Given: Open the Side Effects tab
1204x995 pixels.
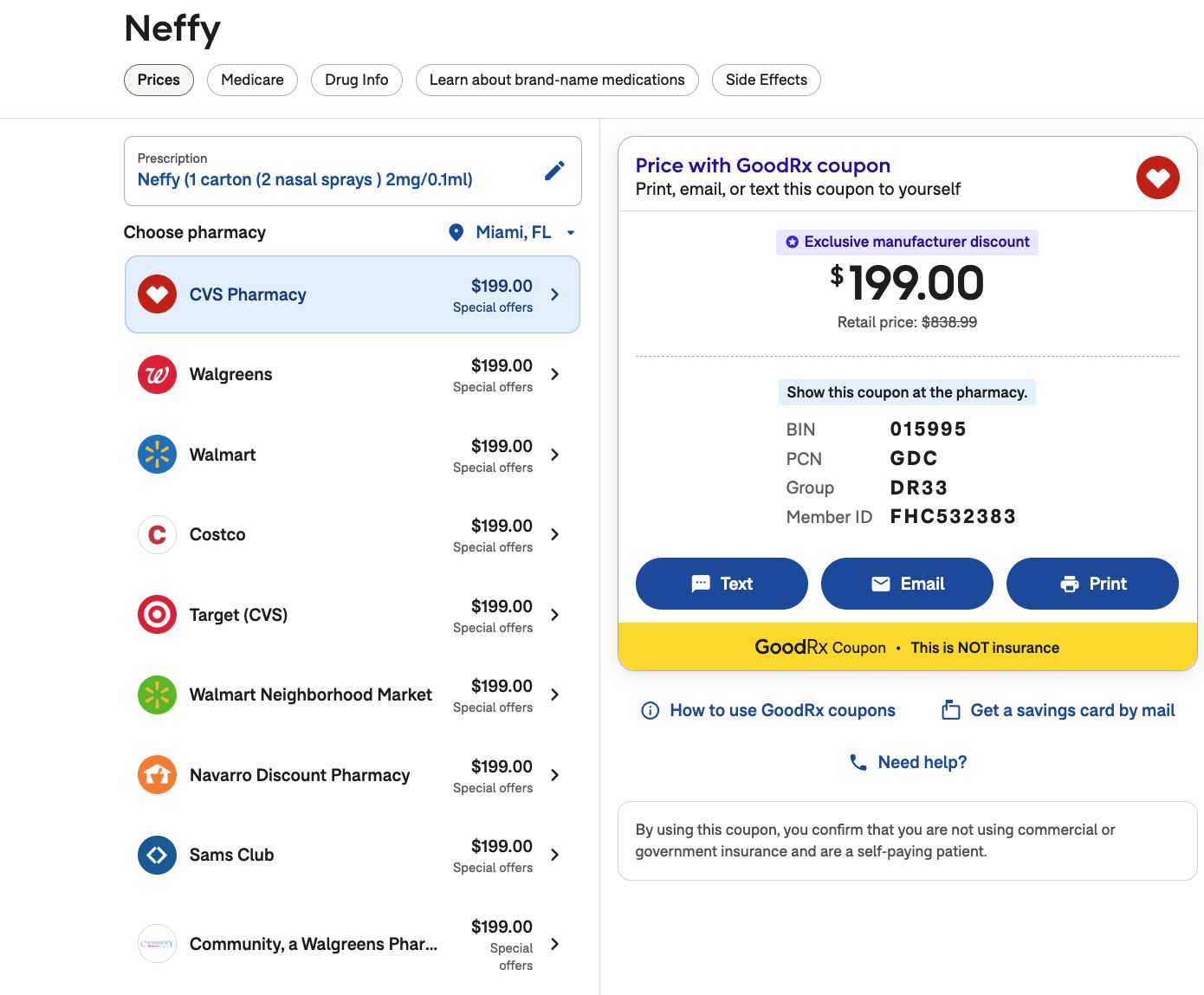Looking at the screenshot, I should tap(766, 80).
